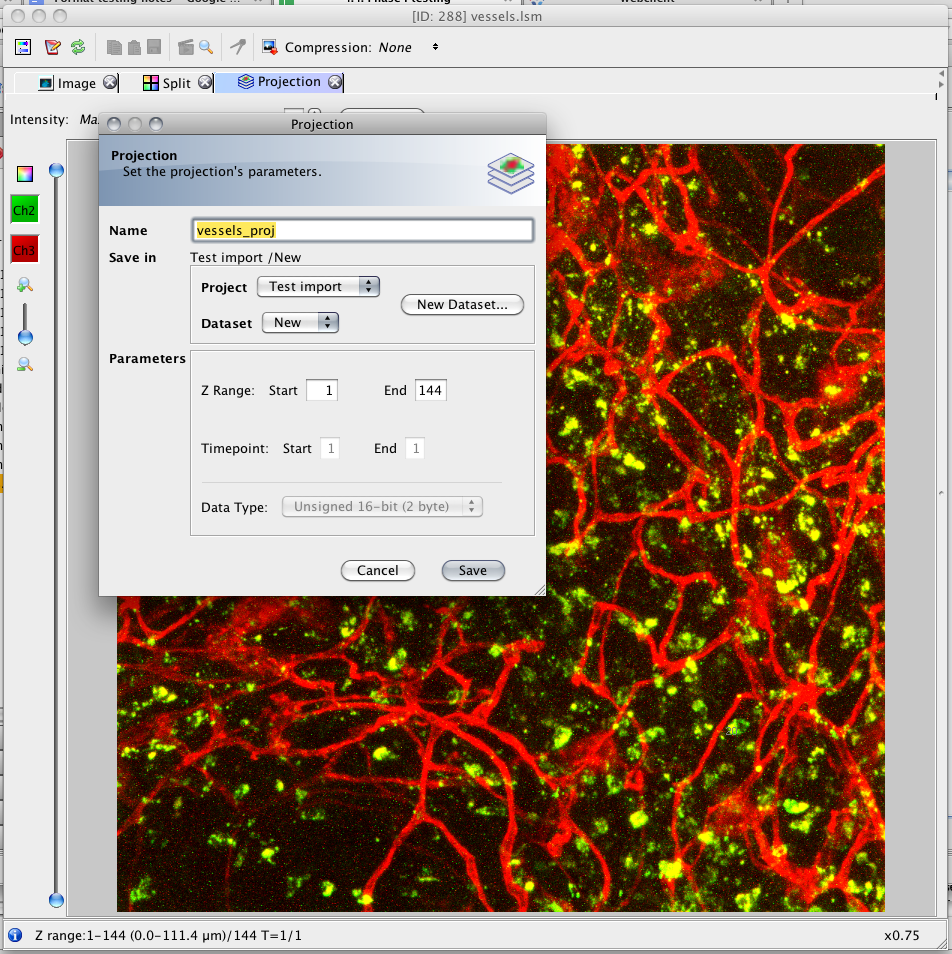
Task: Click the measurement tool toolbar icon
Action: 238,47
